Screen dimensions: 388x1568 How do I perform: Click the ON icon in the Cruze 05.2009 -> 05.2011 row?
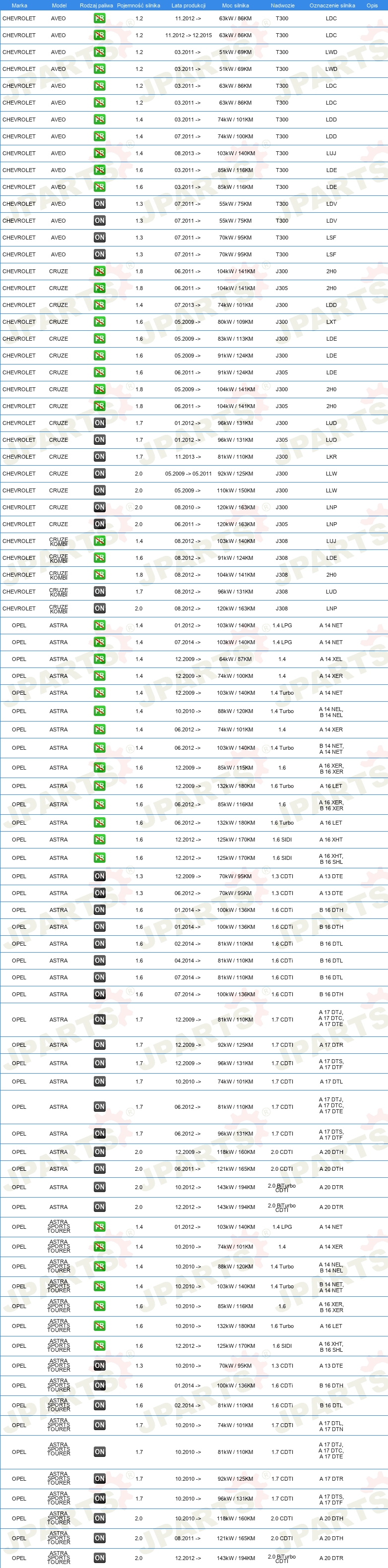pos(99,474)
